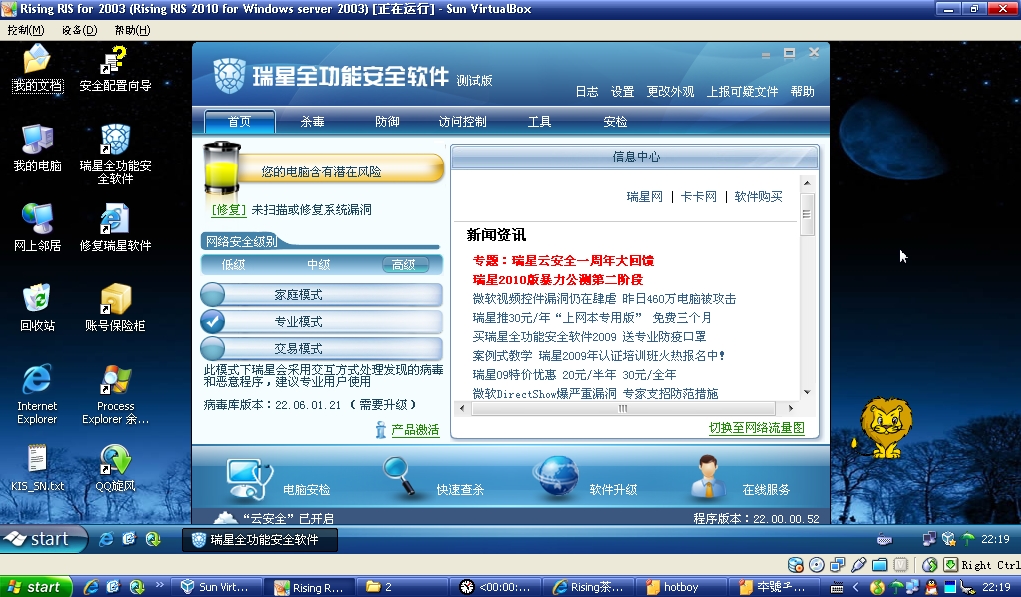This screenshot has width=1021, height=597.
Task: Select 专业模式 professional mode
Action: tap(322, 322)
